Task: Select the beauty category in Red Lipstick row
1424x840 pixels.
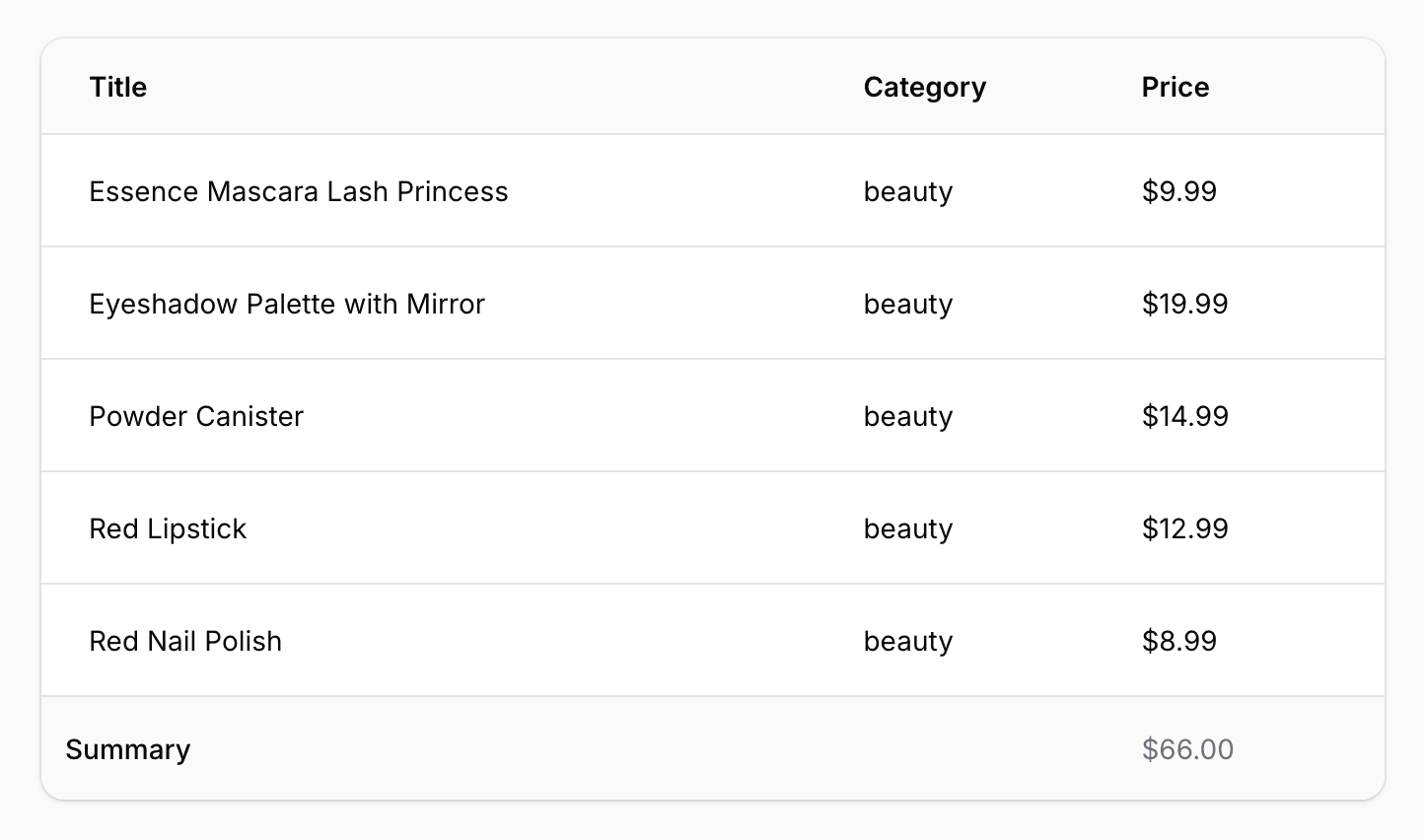Action: pos(907,528)
